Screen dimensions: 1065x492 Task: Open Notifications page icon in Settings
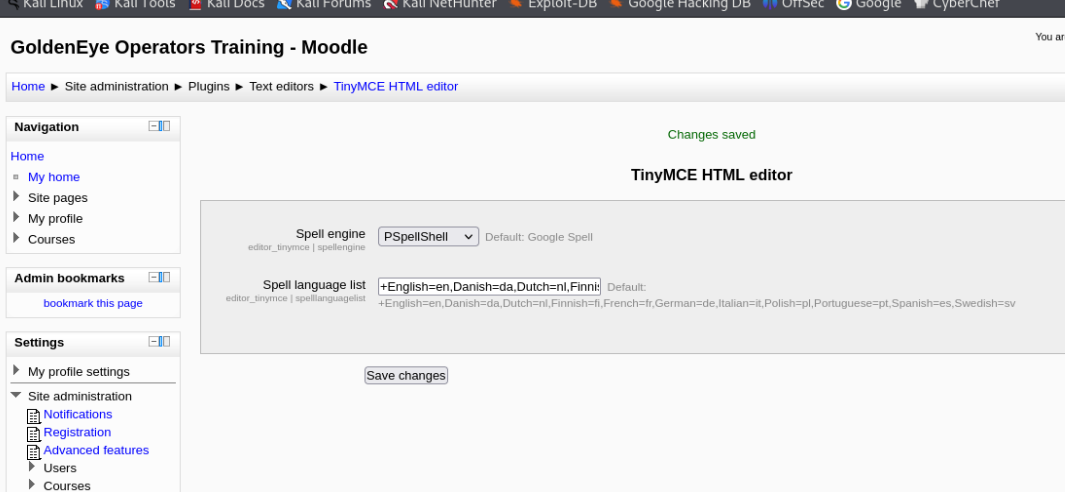34,415
